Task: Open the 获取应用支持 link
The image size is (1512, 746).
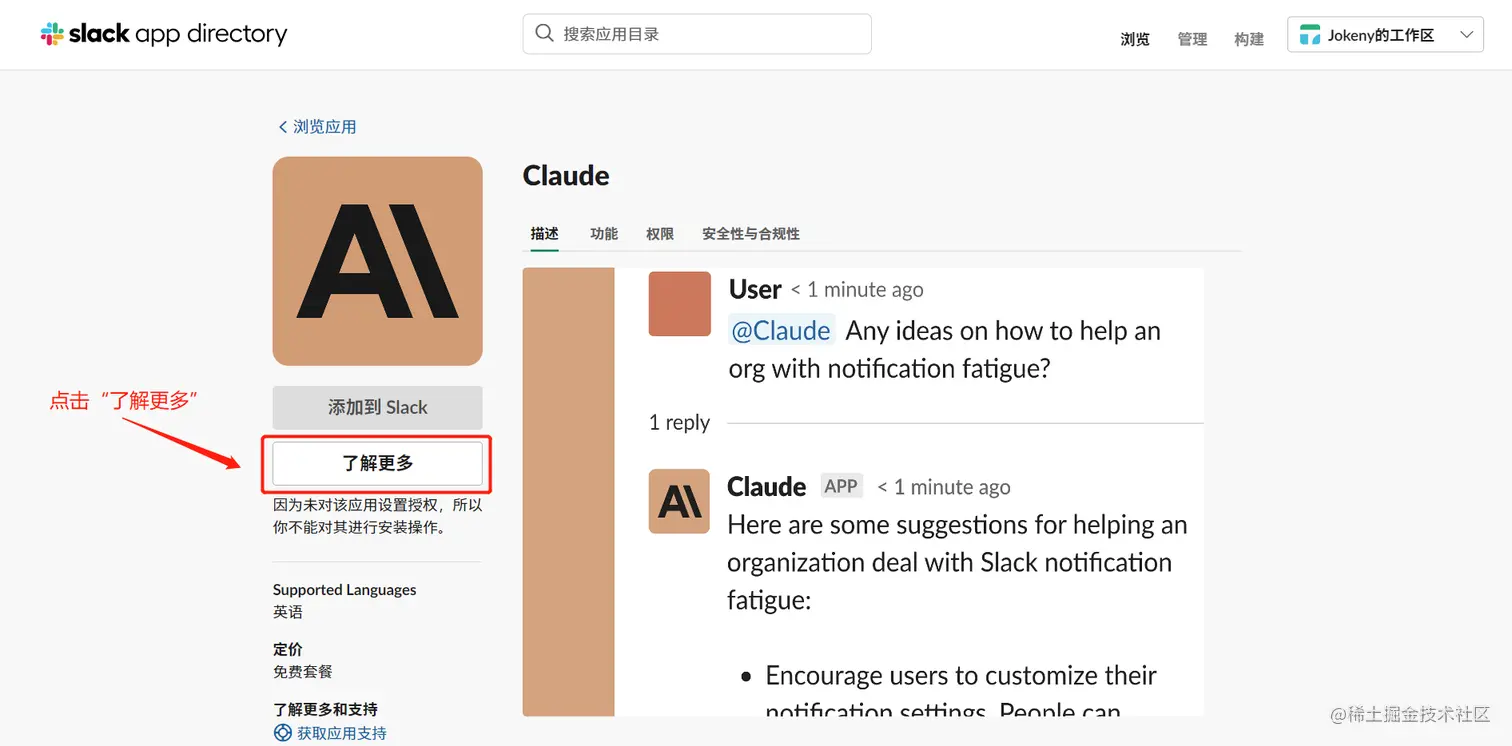Action: pyautogui.click(x=342, y=733)
